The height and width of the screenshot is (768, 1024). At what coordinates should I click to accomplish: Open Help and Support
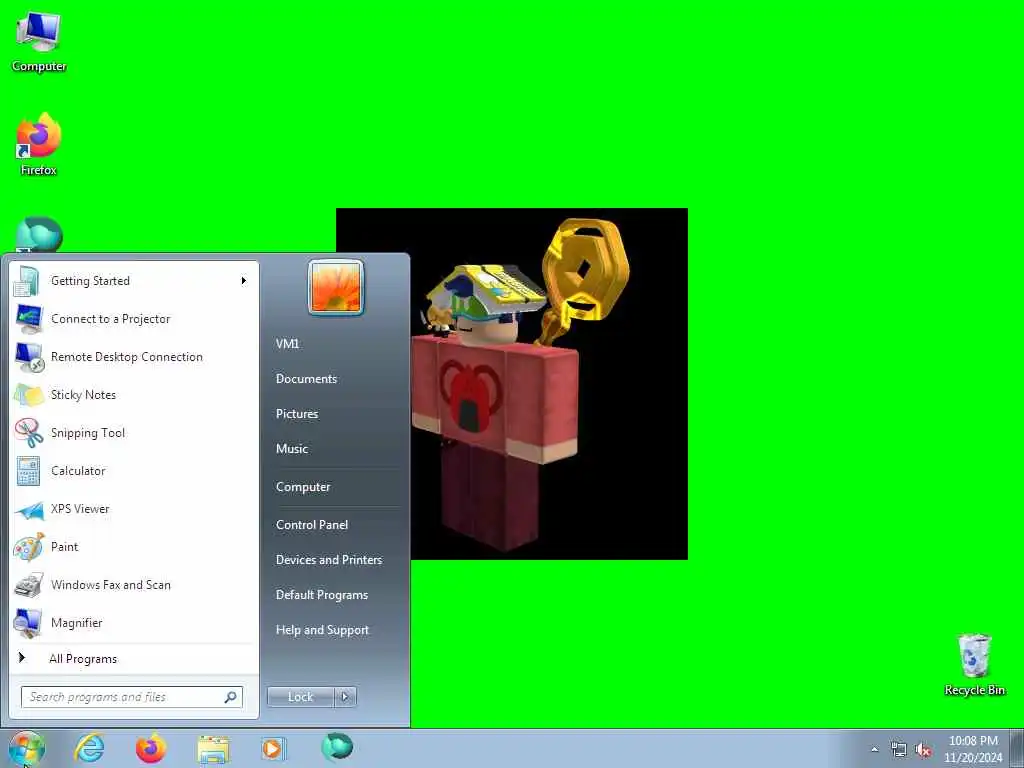323,630
